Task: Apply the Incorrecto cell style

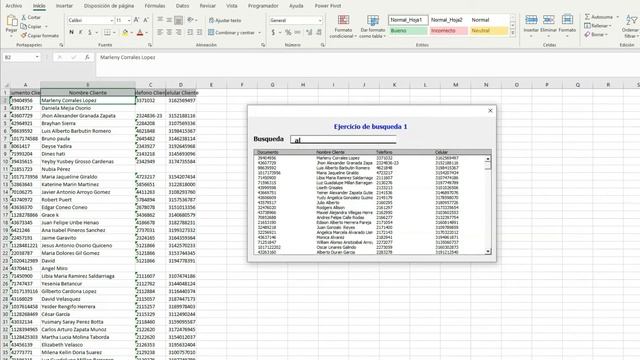Action: pos(449,31)
